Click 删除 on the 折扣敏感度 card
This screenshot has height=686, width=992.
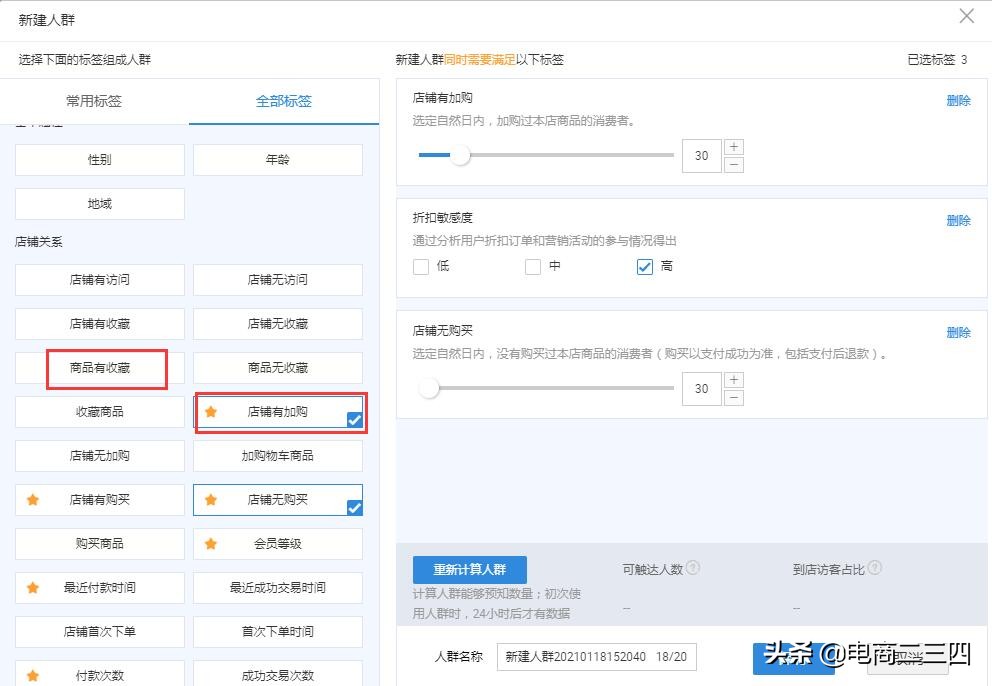tap(958, 220)
